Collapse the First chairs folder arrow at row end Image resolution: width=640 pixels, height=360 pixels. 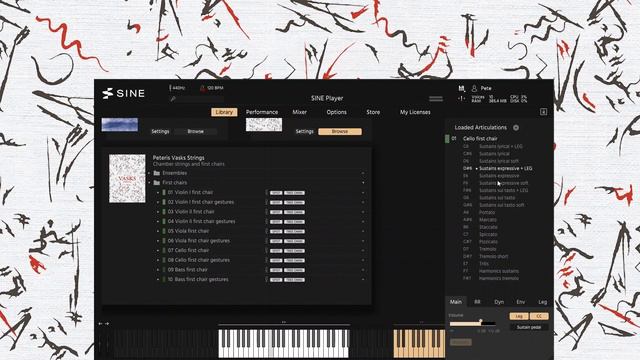coord(363,182)
